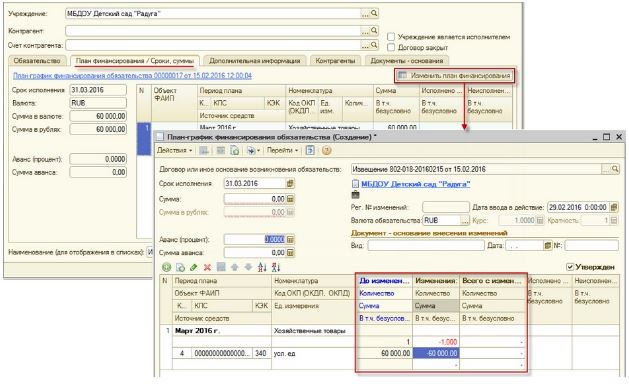Screen dimensions: 629x384
Task: Open ellipsis selector in Контрагент field
Action: (x=365, y=30)
